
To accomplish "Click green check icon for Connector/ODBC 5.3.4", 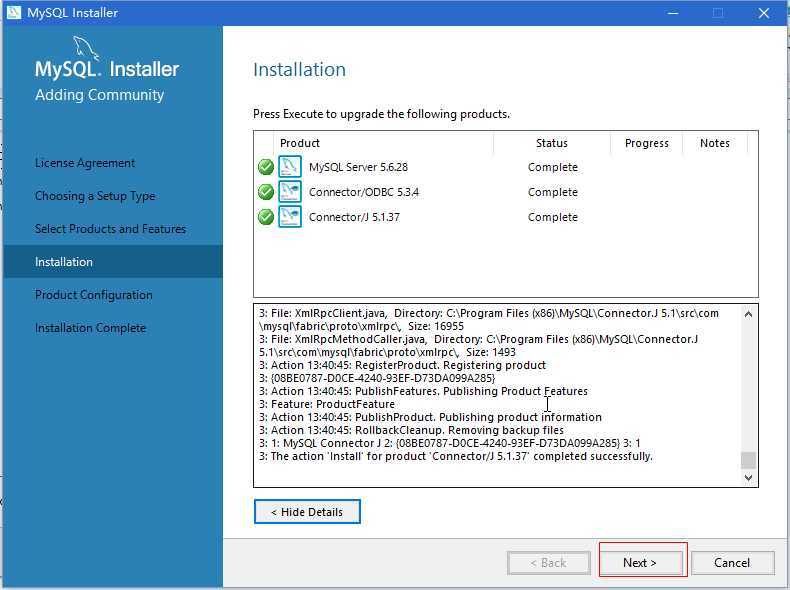I will point(266,192).
